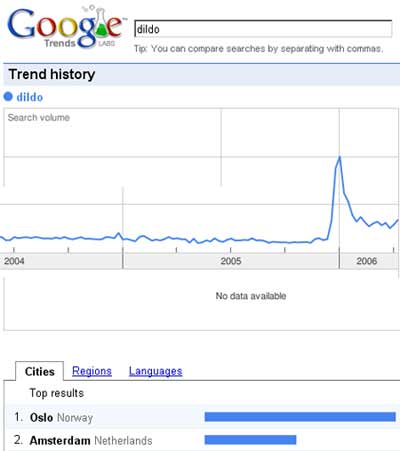Select the Cities tab
Screen dimensions: 400x451
click(39, 371)
